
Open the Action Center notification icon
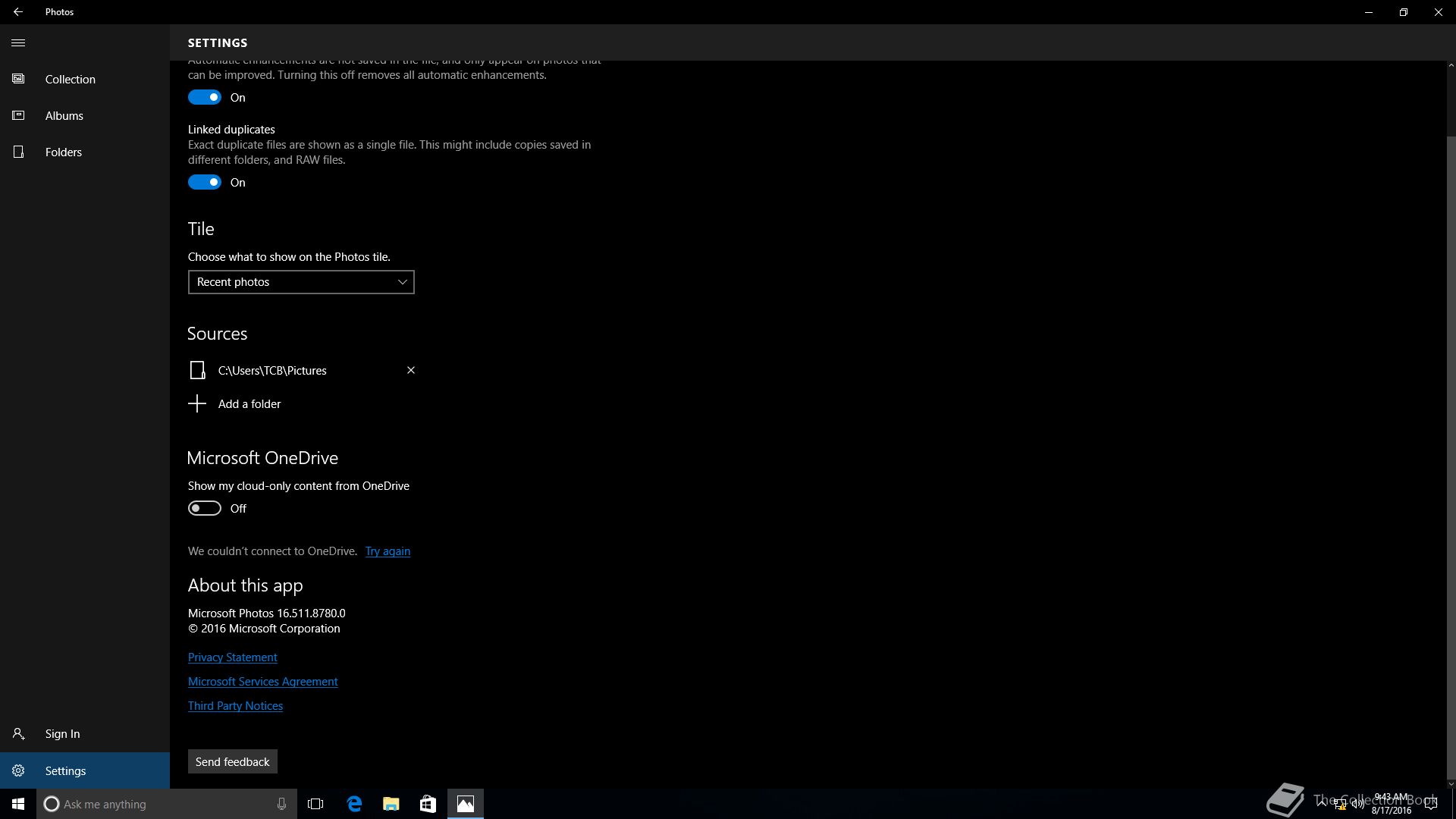point(1431,804)
